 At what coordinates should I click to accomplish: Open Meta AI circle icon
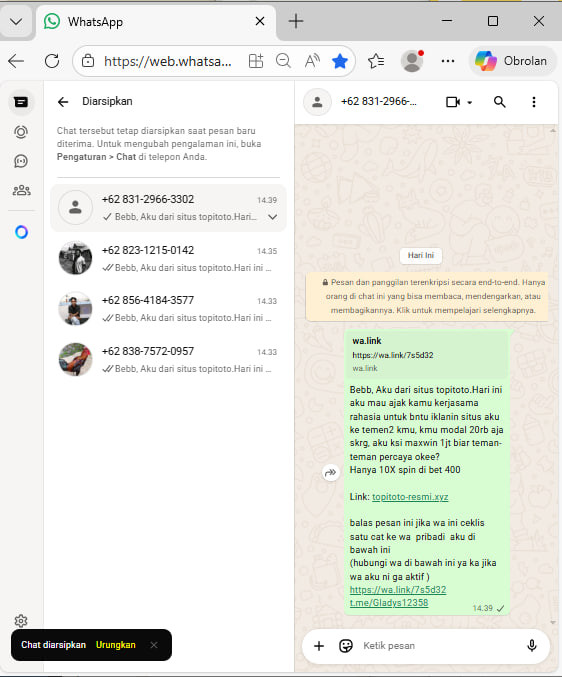(x=21, y=232)
